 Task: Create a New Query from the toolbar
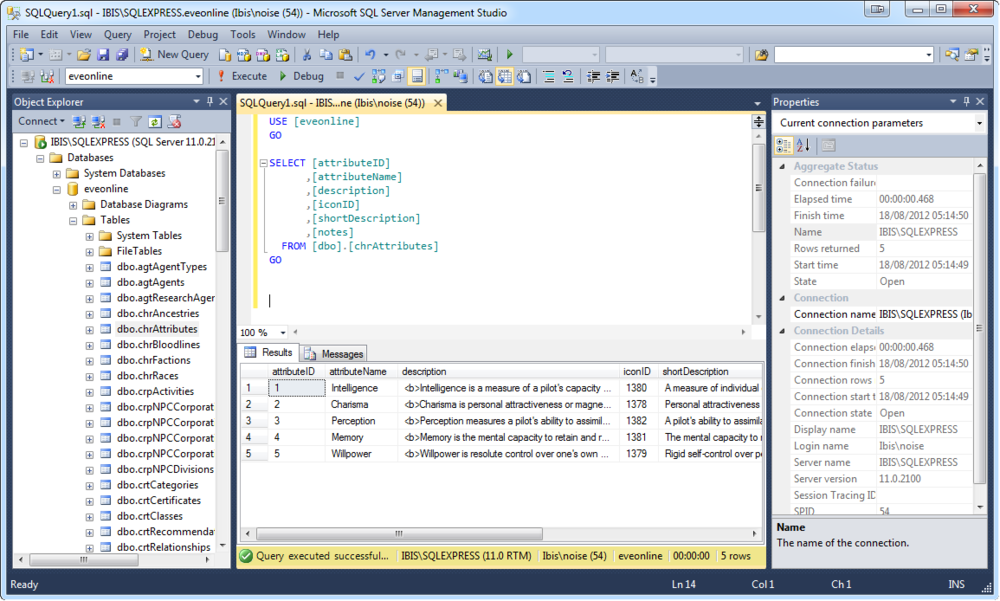tap(172, 53)
